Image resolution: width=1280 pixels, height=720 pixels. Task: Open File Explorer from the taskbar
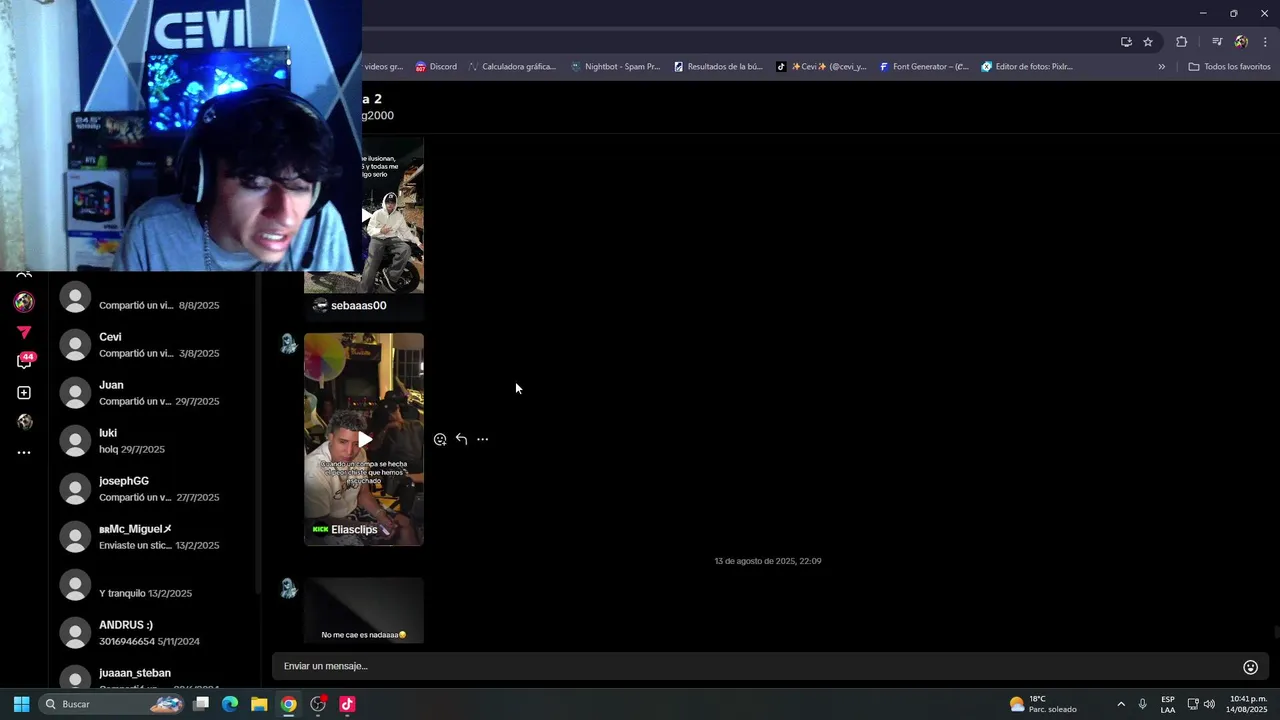(259, 704)
